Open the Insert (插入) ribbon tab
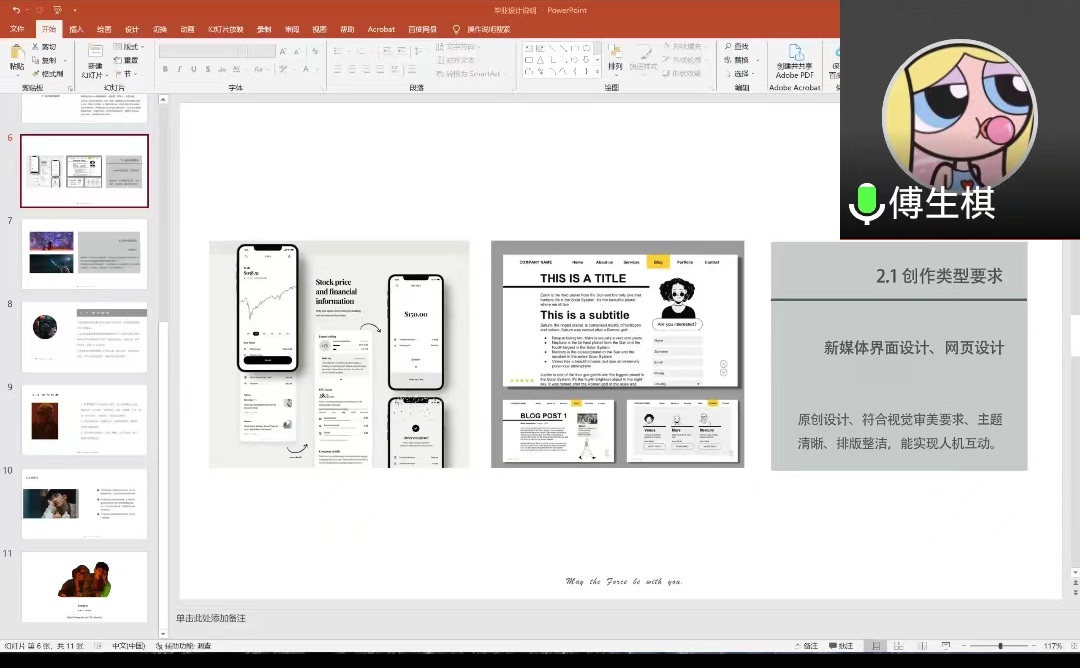Screen dimensions: 1080x668 (x=76, y=29)
